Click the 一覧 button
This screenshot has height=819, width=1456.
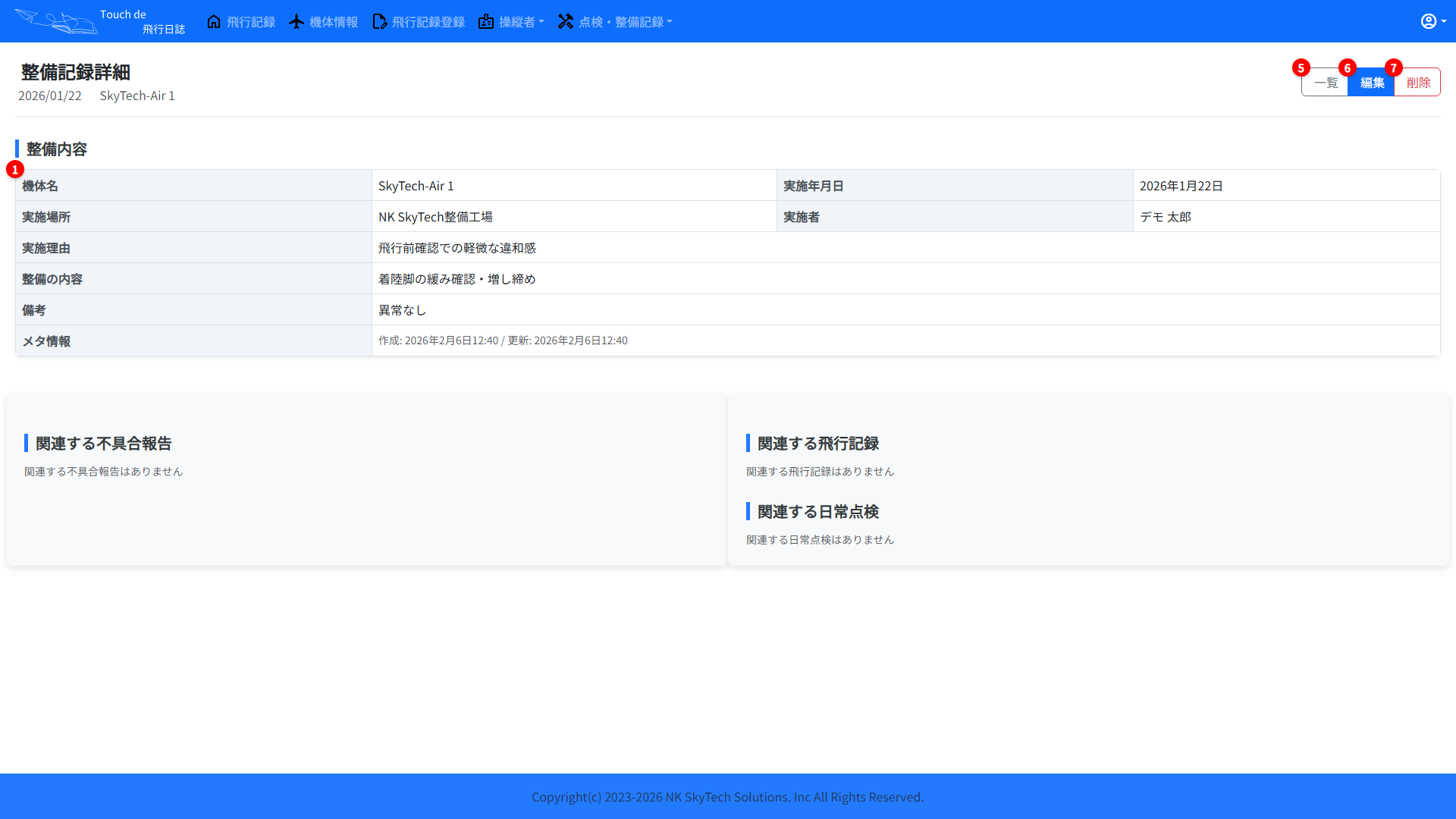point(1325,82)
